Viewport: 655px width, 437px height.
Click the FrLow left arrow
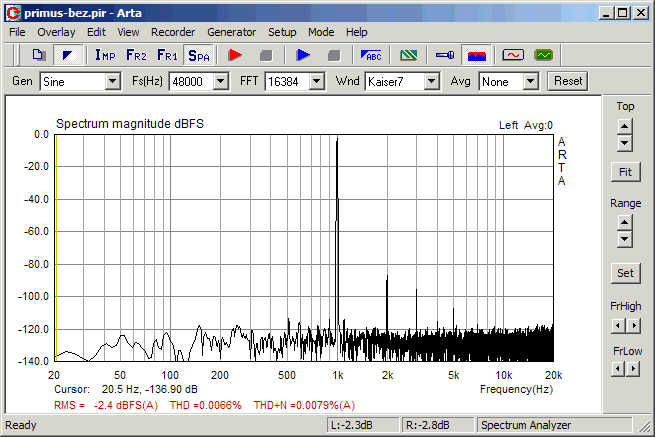(x=618, y=368)
